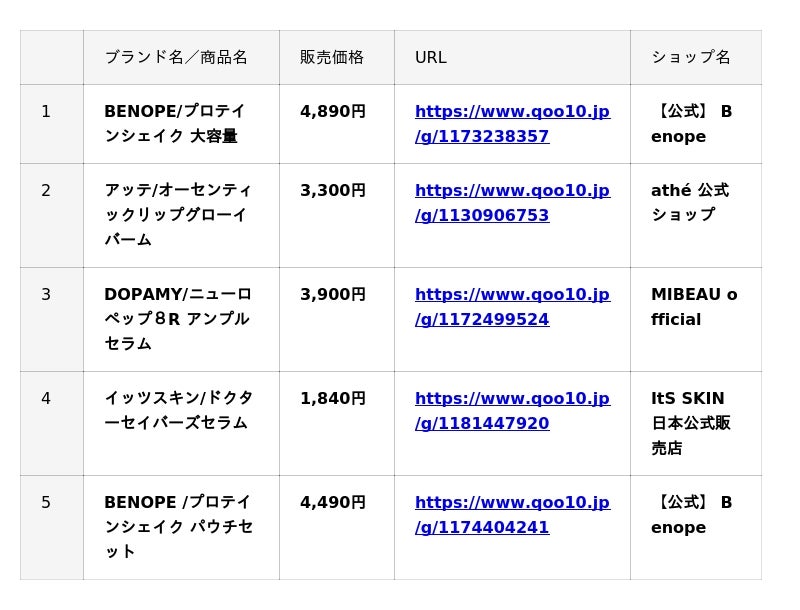Select the BENOPE プロテインシェイク パウチセット cell
This screenshot has height=610, width=800.
[x=178, y=527]
